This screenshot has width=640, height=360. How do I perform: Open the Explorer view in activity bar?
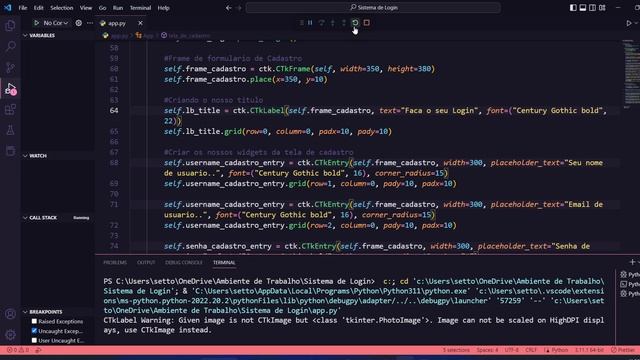click(x=10, y=26)
